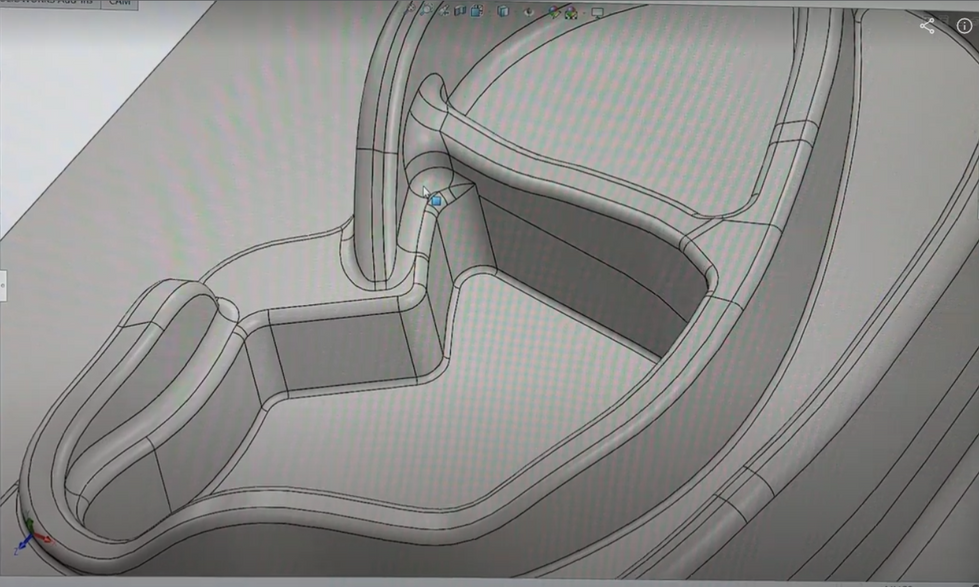Select the Zoom to Fit magnifier tool
This screenshot has width=979, height=587.
[x=412, y=10]
